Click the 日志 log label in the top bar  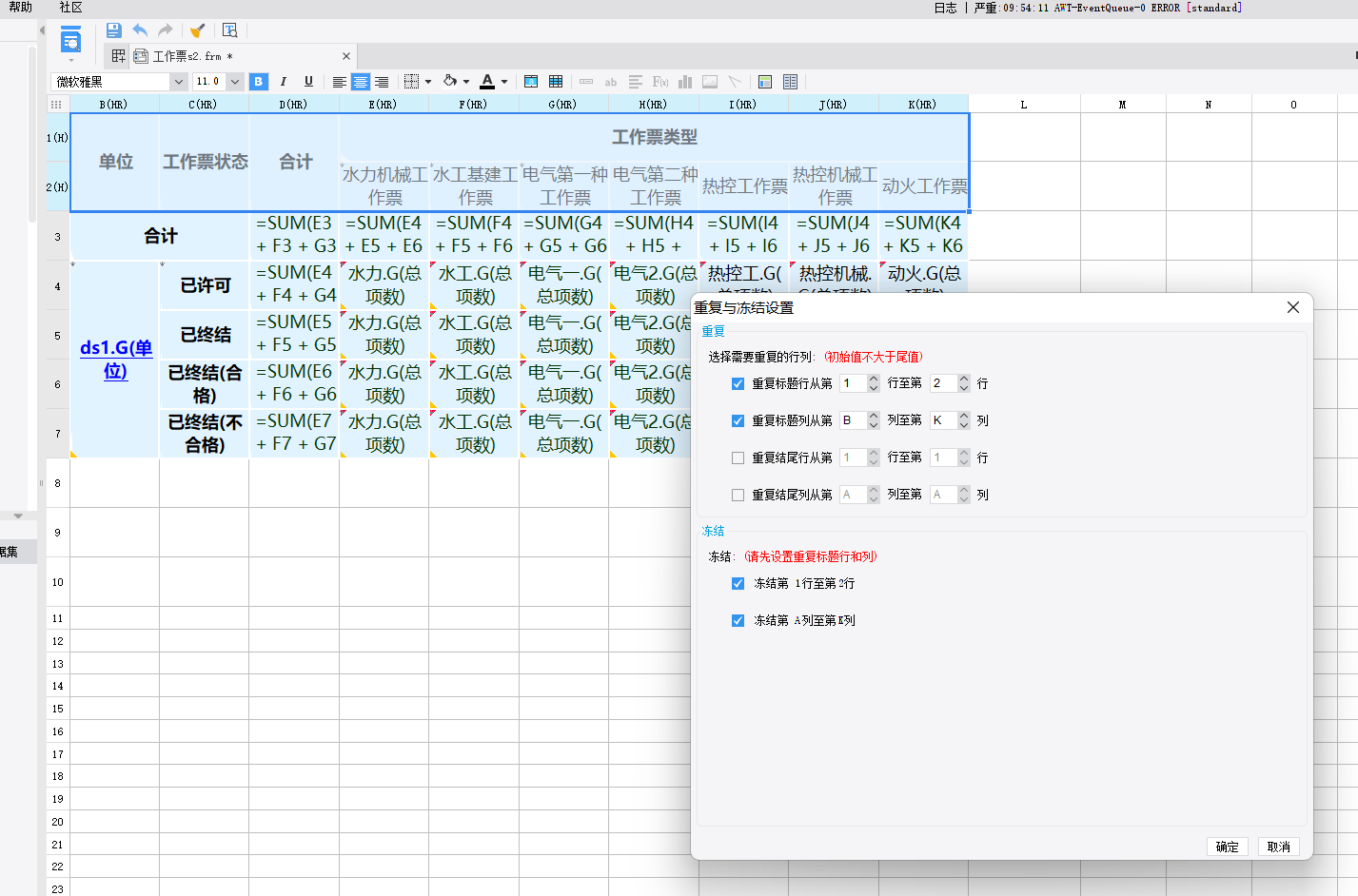coord(946,8)
